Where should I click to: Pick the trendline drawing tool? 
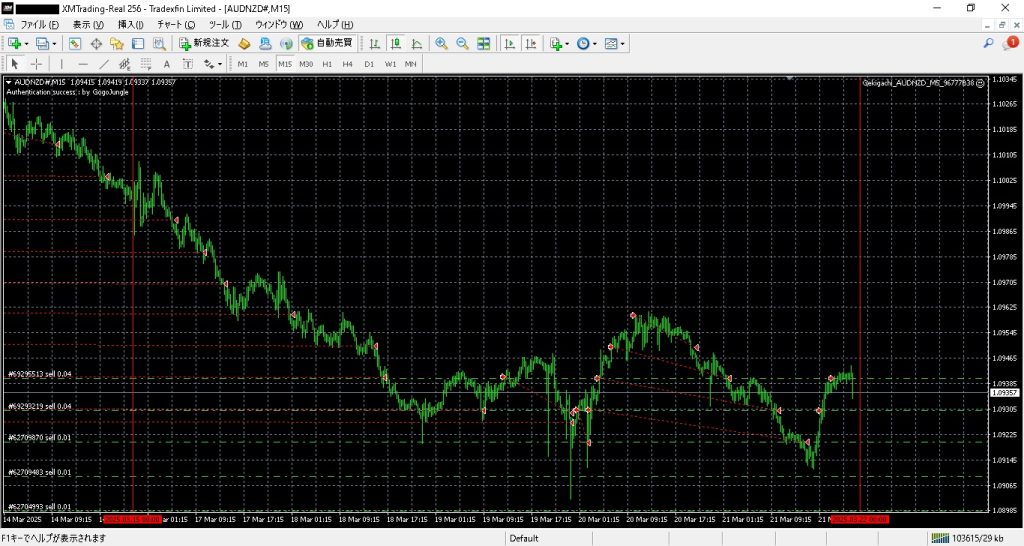point(104,64)
